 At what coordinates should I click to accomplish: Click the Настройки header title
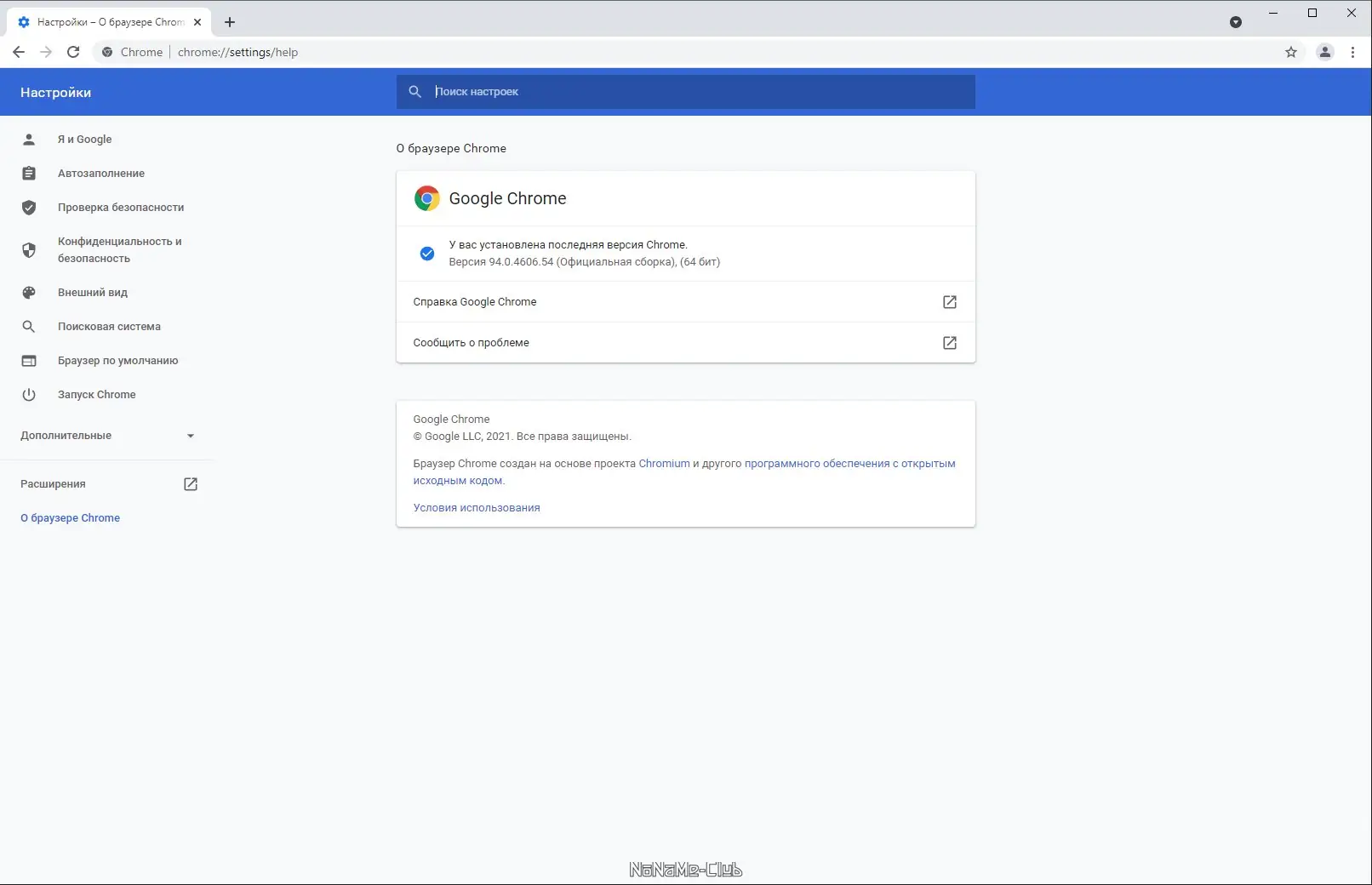pos(55,92)
